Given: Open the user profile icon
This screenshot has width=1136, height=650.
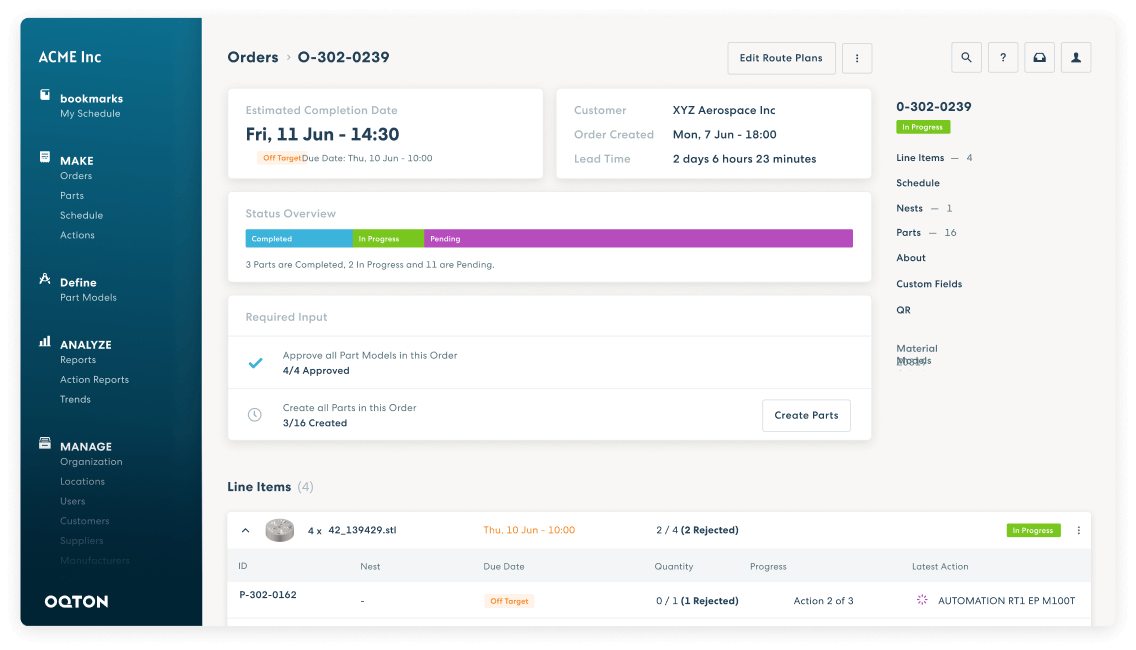Looking at the screenshot, I should pos(1076,58).
